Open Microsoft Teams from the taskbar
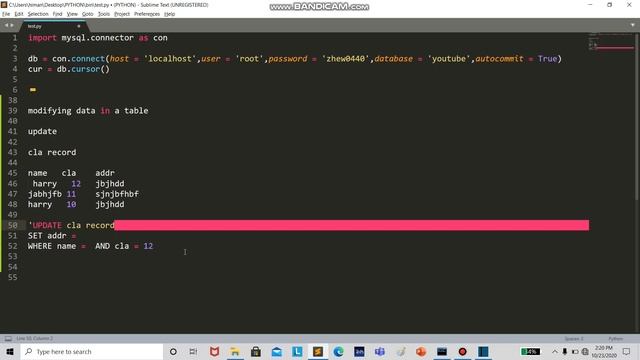The height and width of the screenshot is (360, 640). [x=380, y=351]
